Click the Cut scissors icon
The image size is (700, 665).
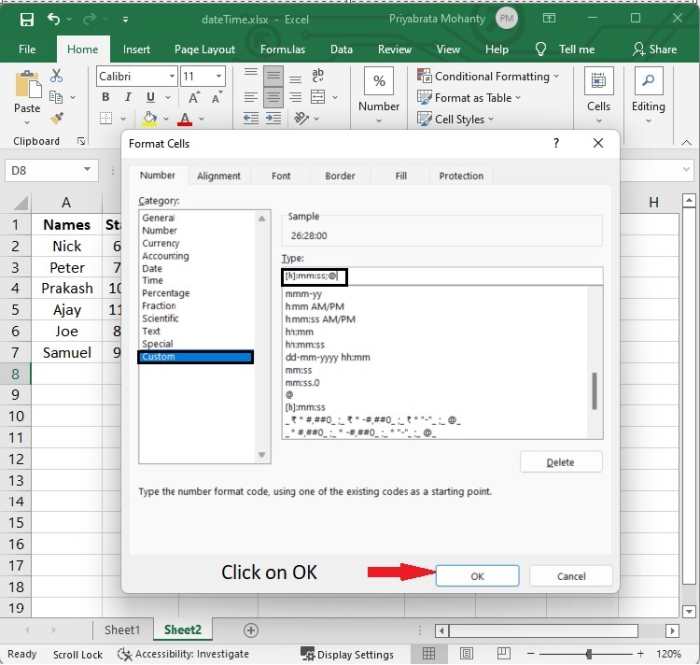pos(56,75)
